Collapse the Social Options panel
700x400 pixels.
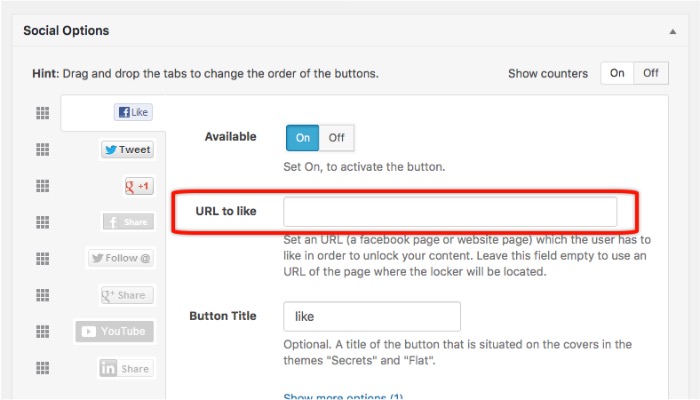coord(672,31)
